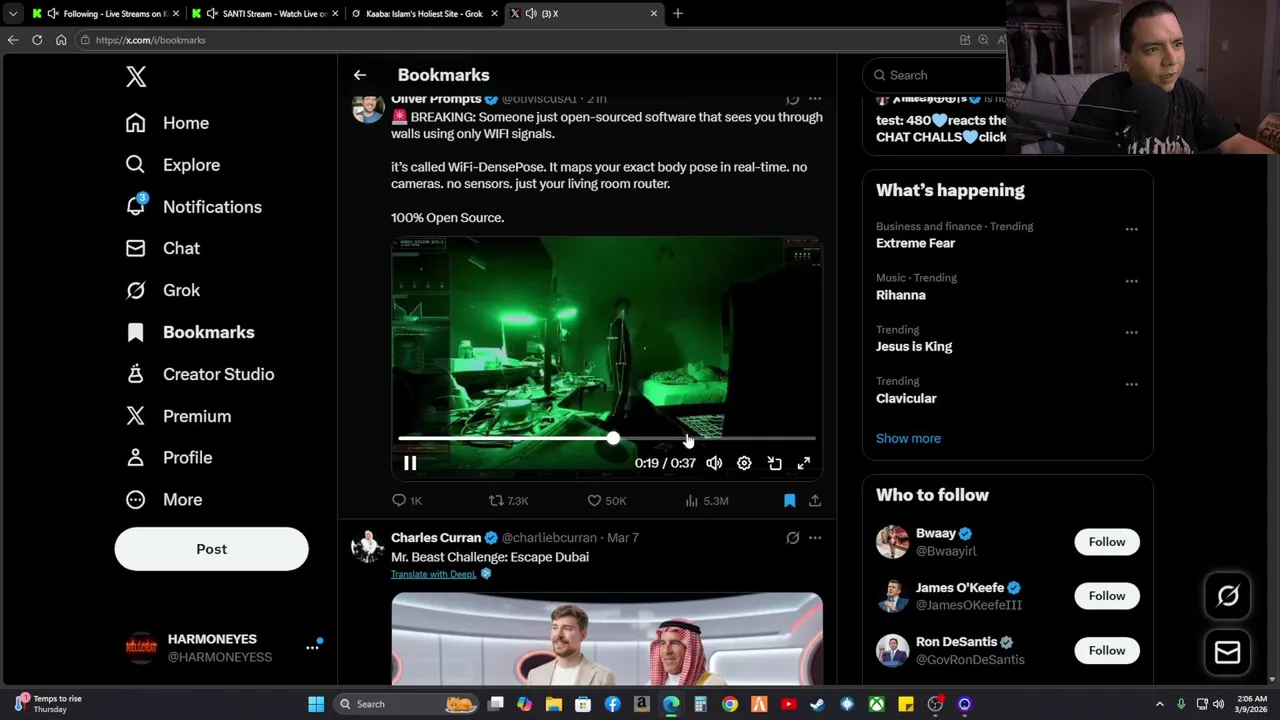View analytics 5.3M on post
The width and height of the screenshot is (1280, 720).
[x=706, y=500]
